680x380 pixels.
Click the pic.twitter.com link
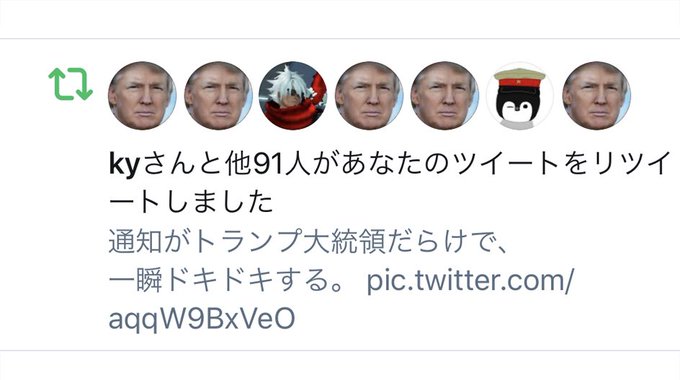click(470, 280)
